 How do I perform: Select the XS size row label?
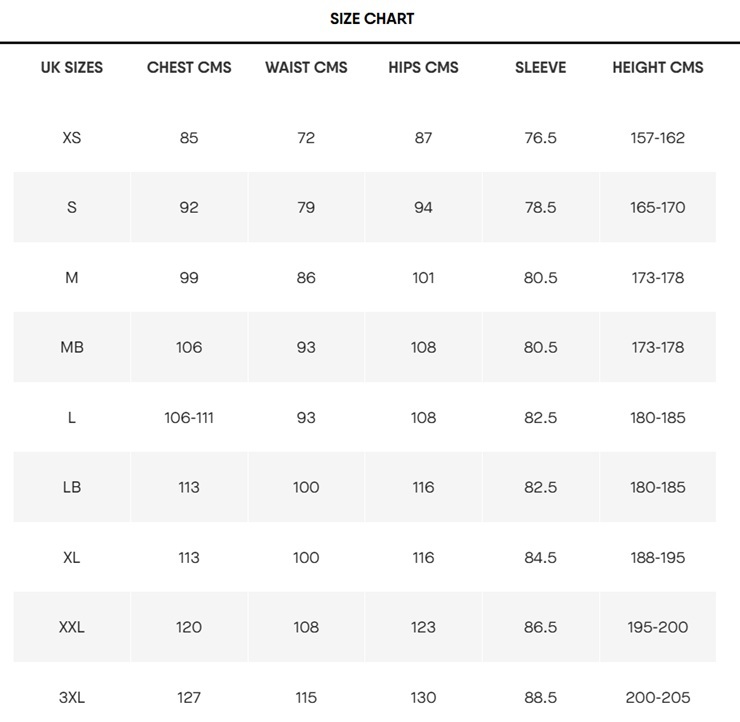[72, 138]
